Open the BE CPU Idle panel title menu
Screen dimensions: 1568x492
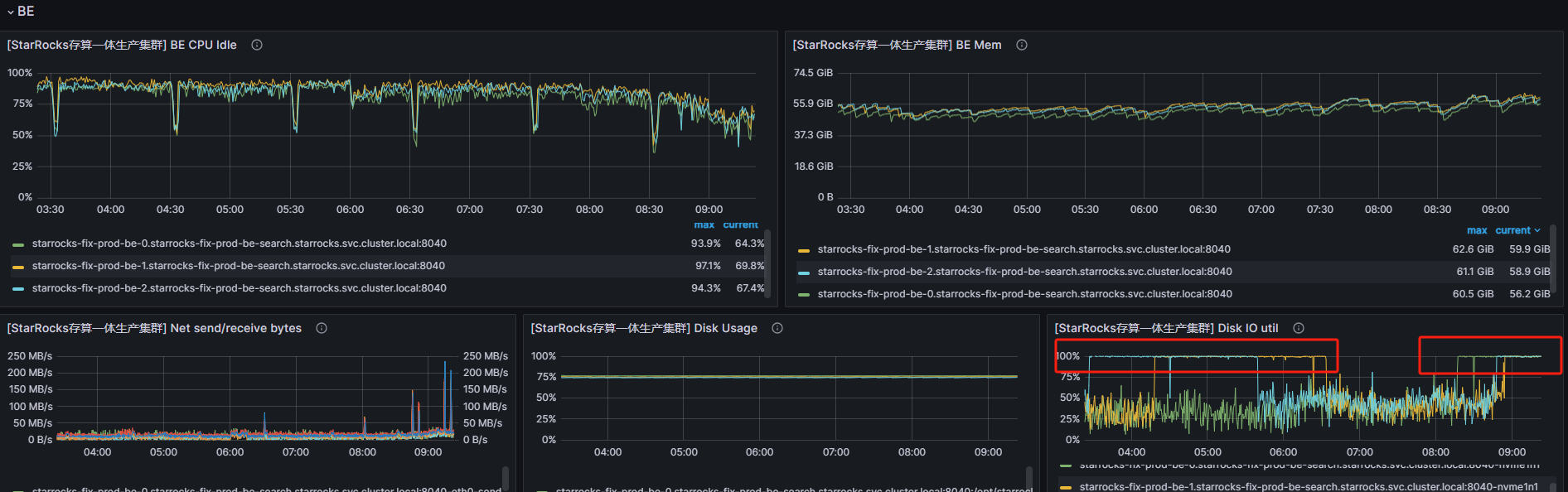[122, 45]
